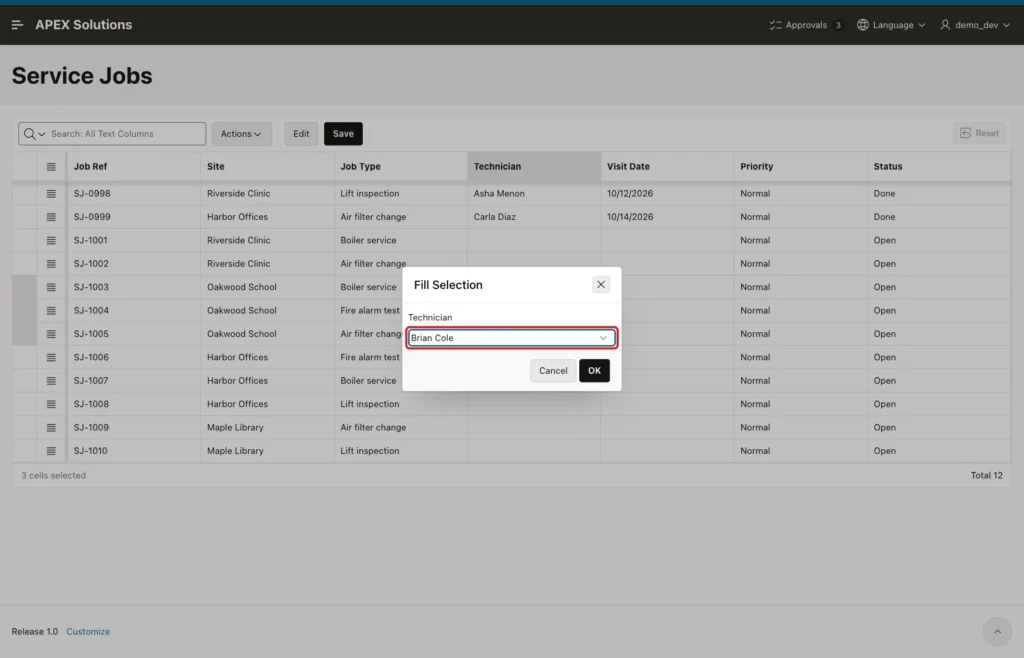Confirm the fill with OK
Image resolution: width=1024 pixels, height=658 pixels.
[594, 371]
